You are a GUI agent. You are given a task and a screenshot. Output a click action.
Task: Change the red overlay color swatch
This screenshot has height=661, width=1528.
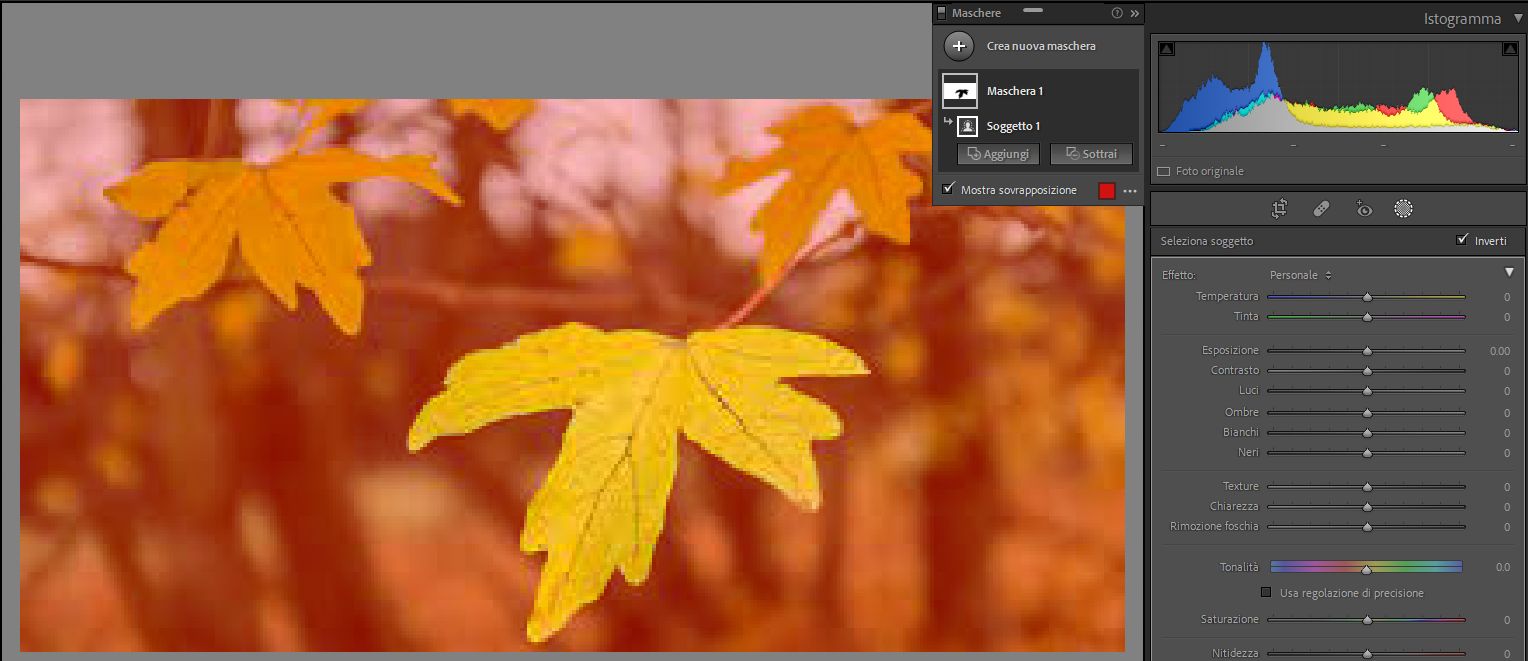tap(1107, 191)
